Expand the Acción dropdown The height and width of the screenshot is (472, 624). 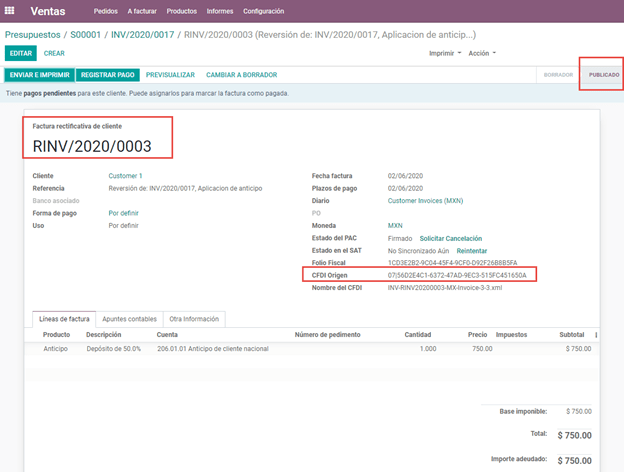pos(481,53)
